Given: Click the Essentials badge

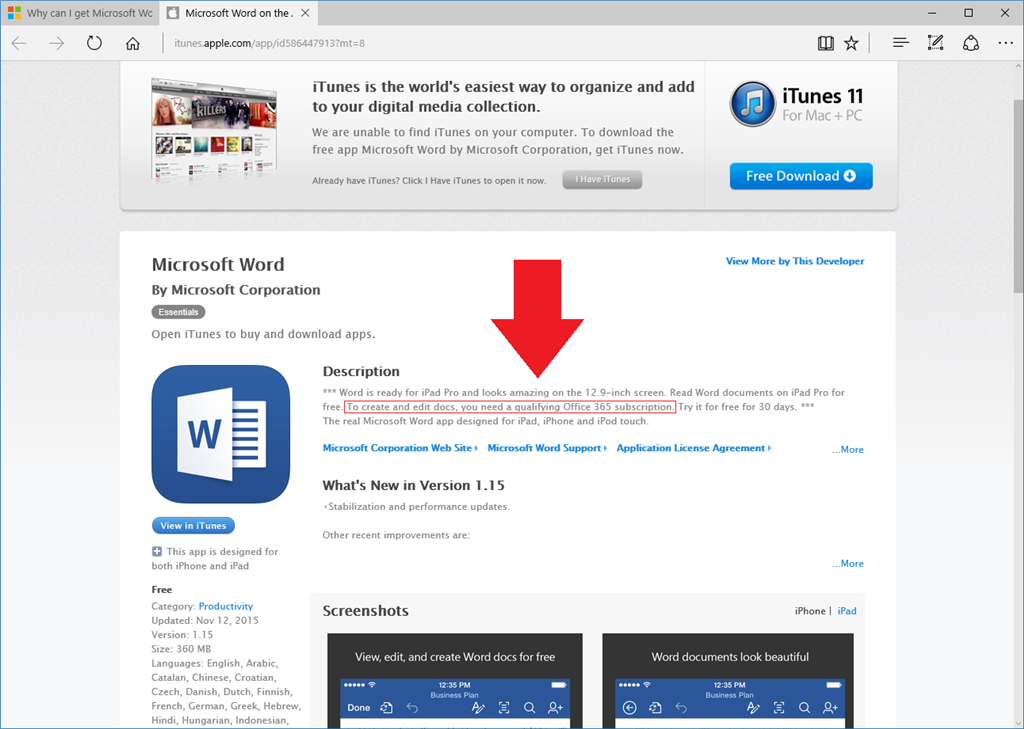Looking at the screenshot, I should coord(178,312).
